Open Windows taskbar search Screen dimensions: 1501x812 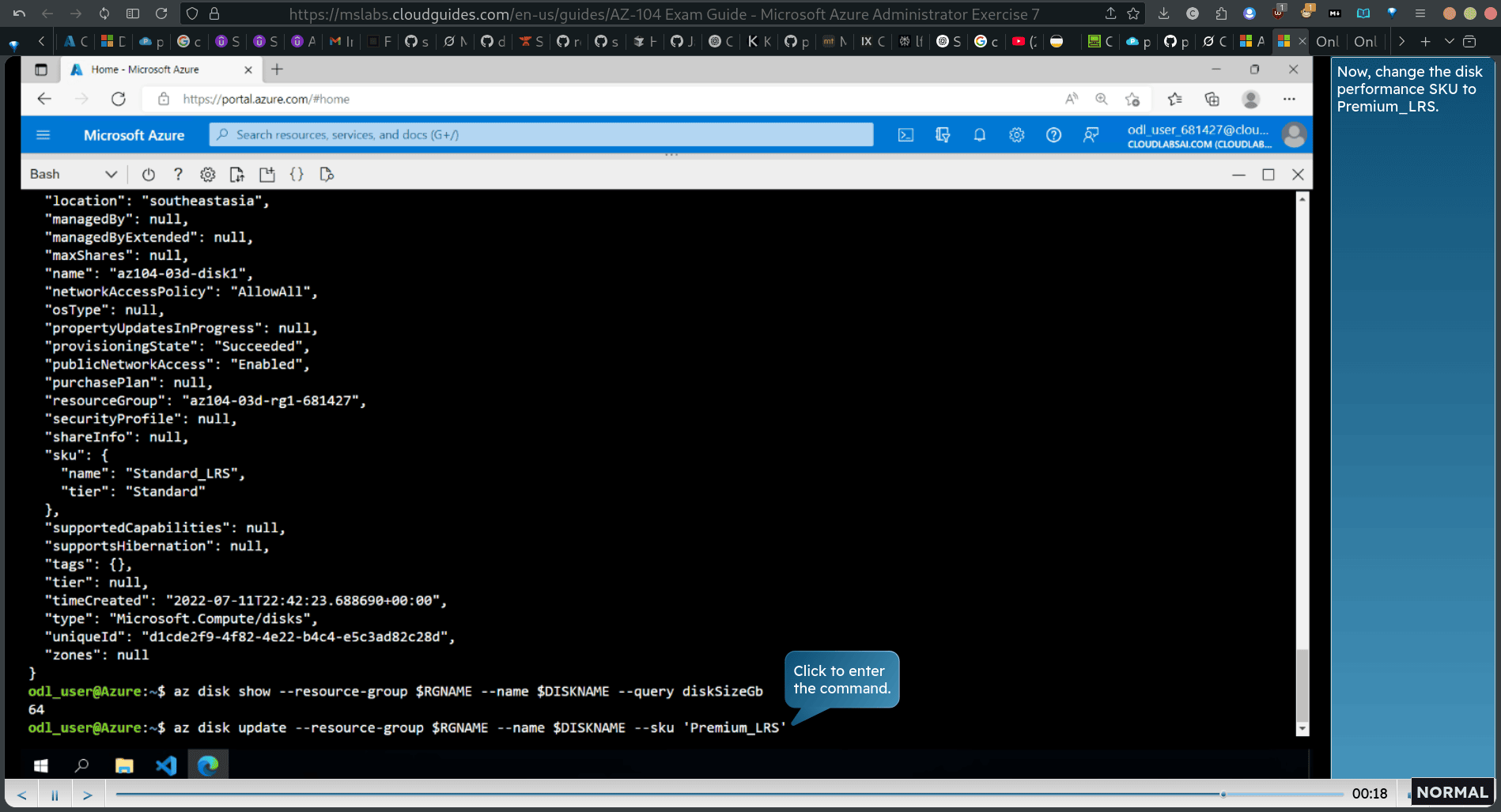[x=81, y=765]
